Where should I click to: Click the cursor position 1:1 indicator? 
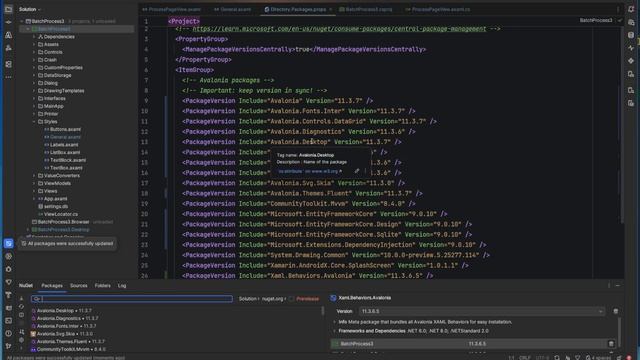[511, 358]
